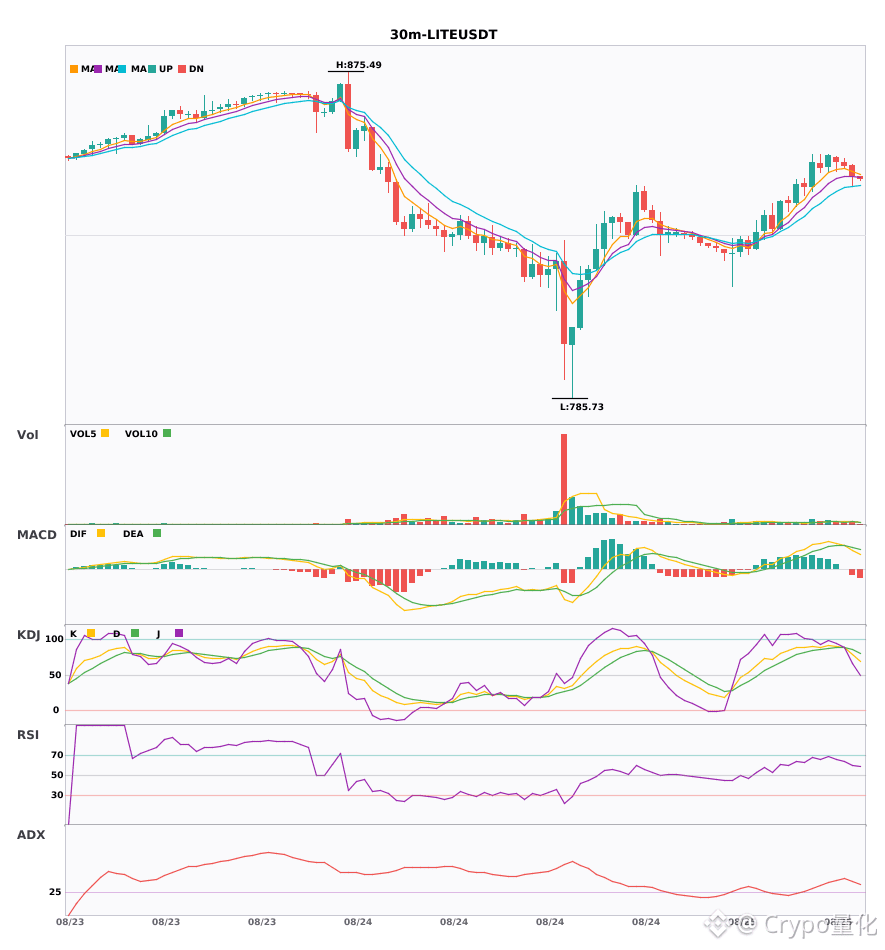Click the yellow K legend swatch

91,633
